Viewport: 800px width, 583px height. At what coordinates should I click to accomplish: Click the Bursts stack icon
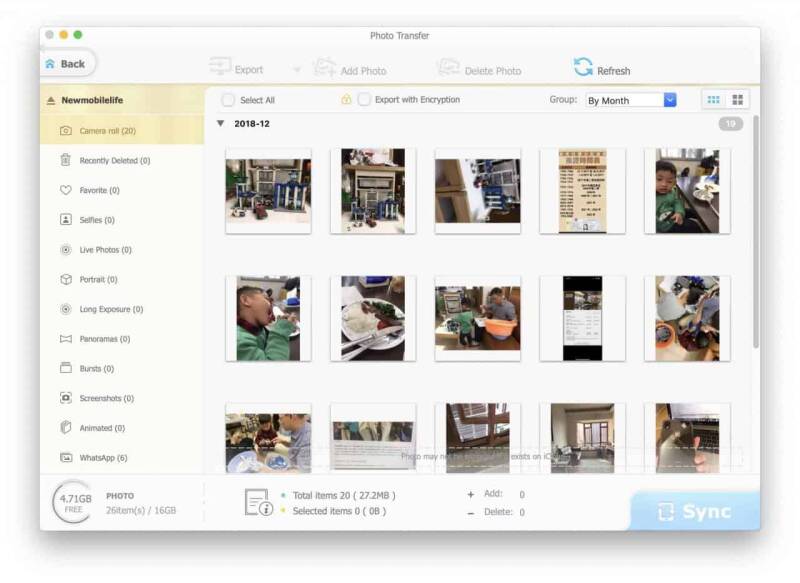point(66,368)
